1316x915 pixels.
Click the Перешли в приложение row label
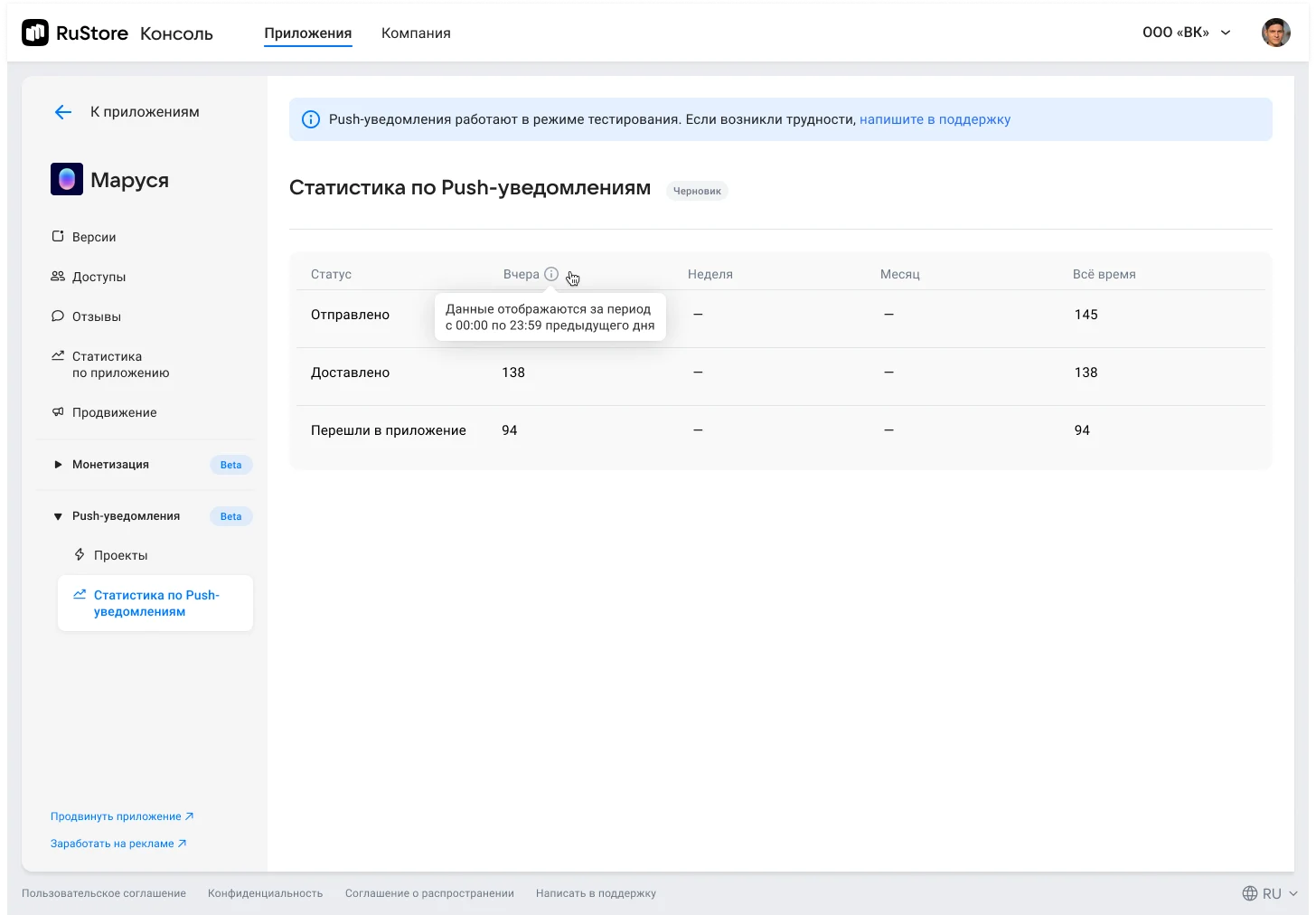(389, 430)
